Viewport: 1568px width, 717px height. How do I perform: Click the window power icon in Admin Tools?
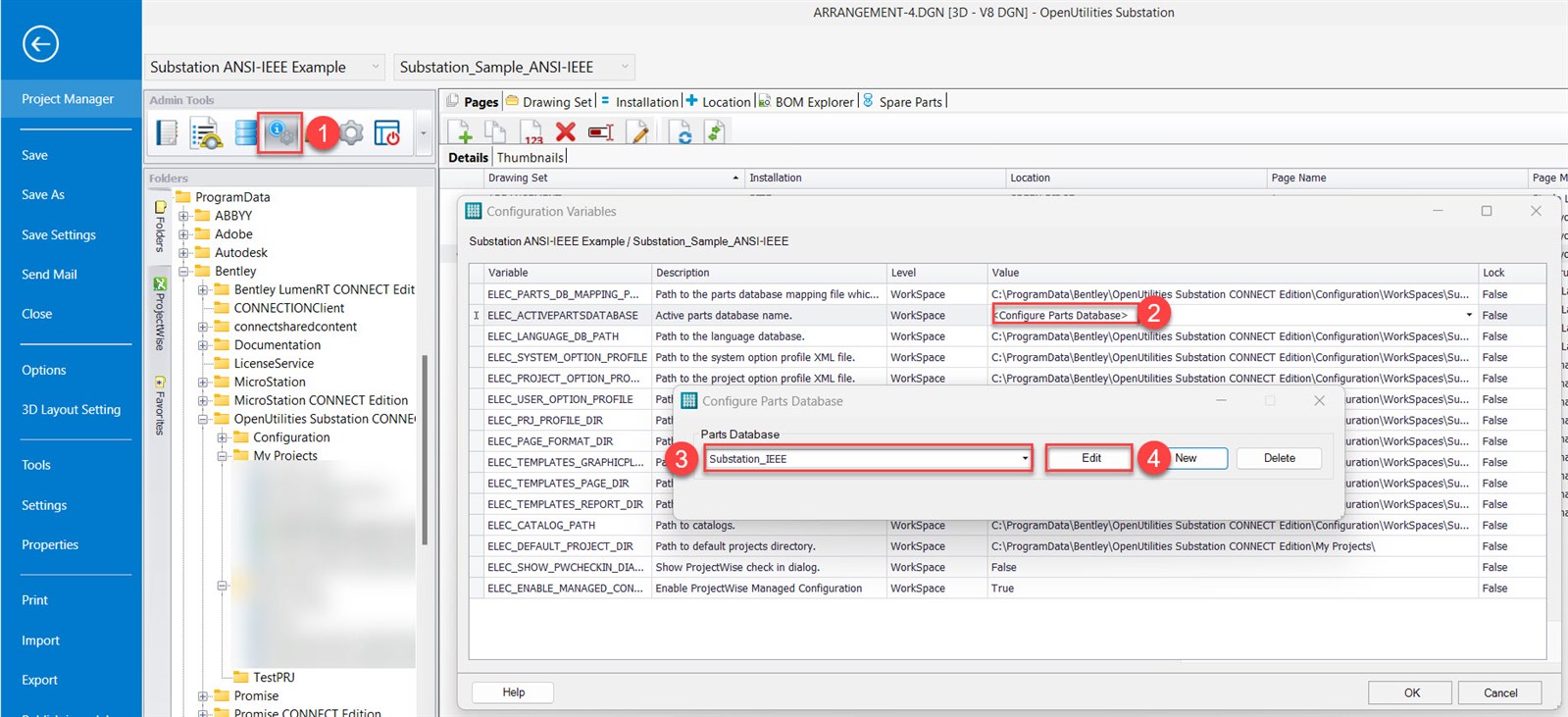pyautogui.click(x=387, y=132)
